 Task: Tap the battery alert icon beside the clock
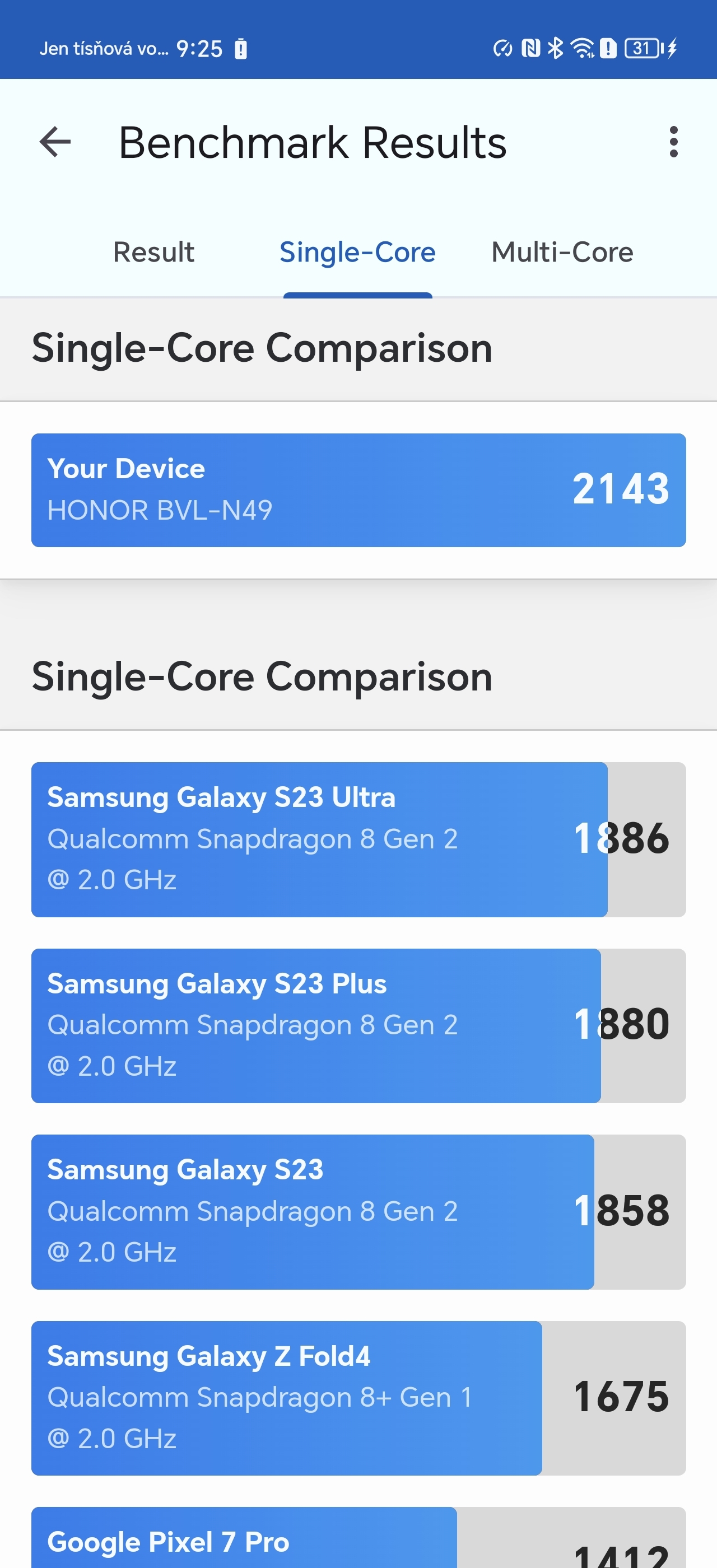tap(241, 49)
